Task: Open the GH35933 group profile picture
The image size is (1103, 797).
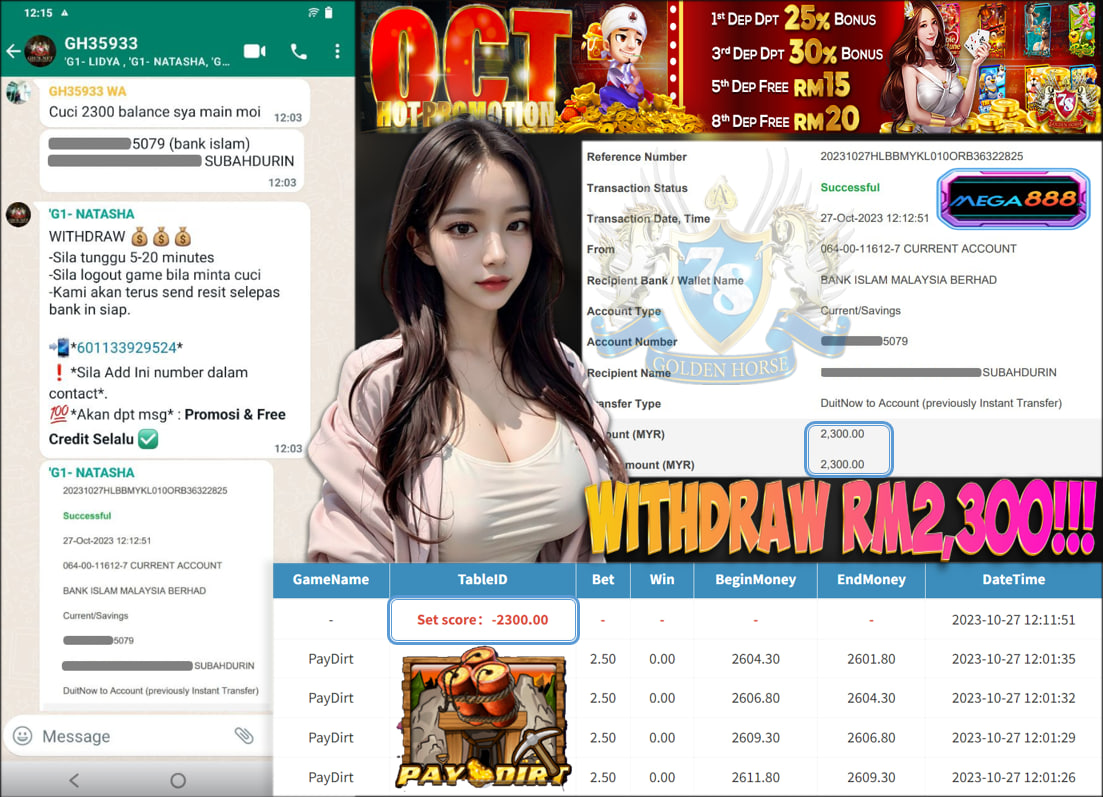Action: (40, 51)
